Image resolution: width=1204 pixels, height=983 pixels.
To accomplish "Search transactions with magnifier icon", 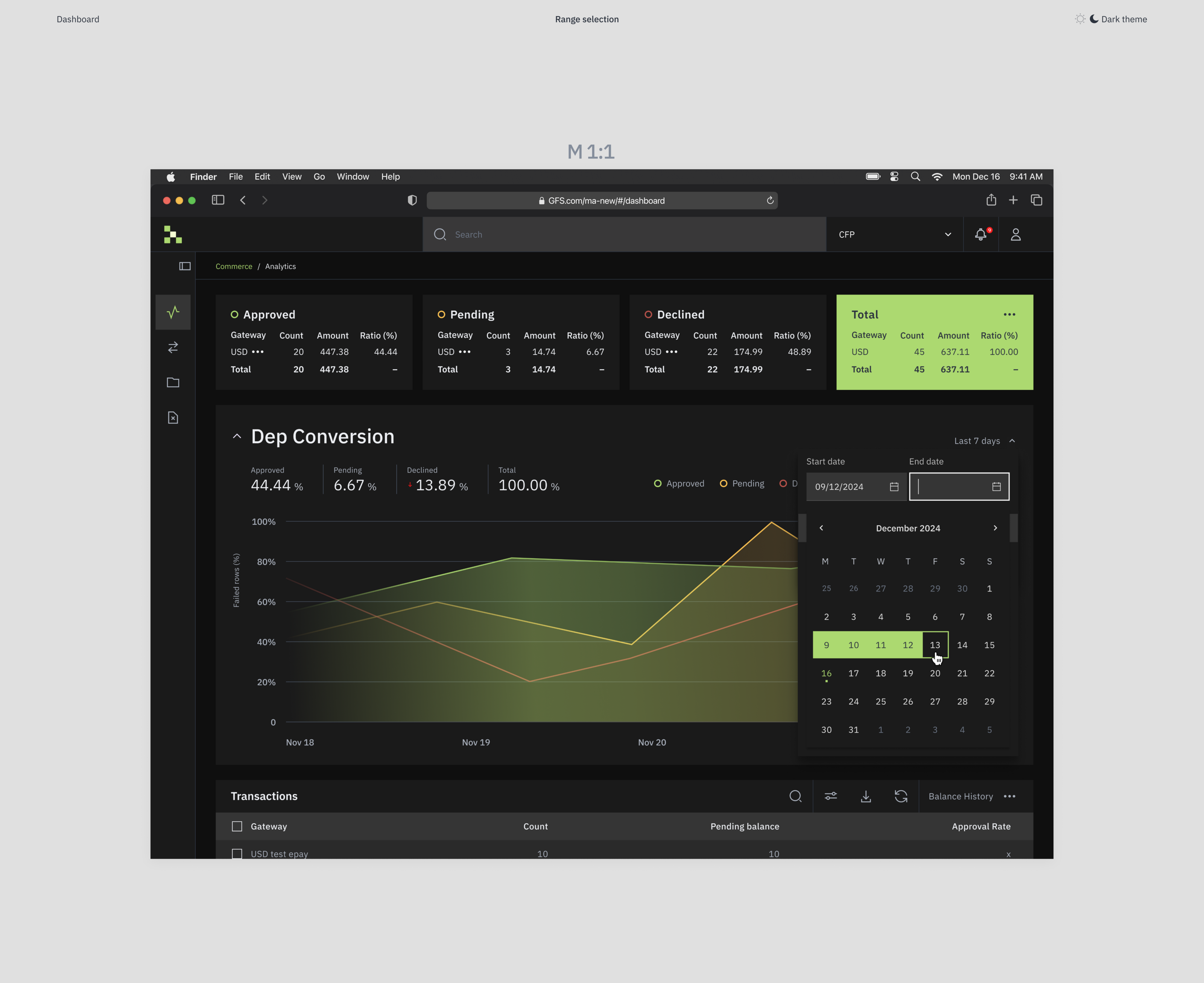I will pos(795,796).
